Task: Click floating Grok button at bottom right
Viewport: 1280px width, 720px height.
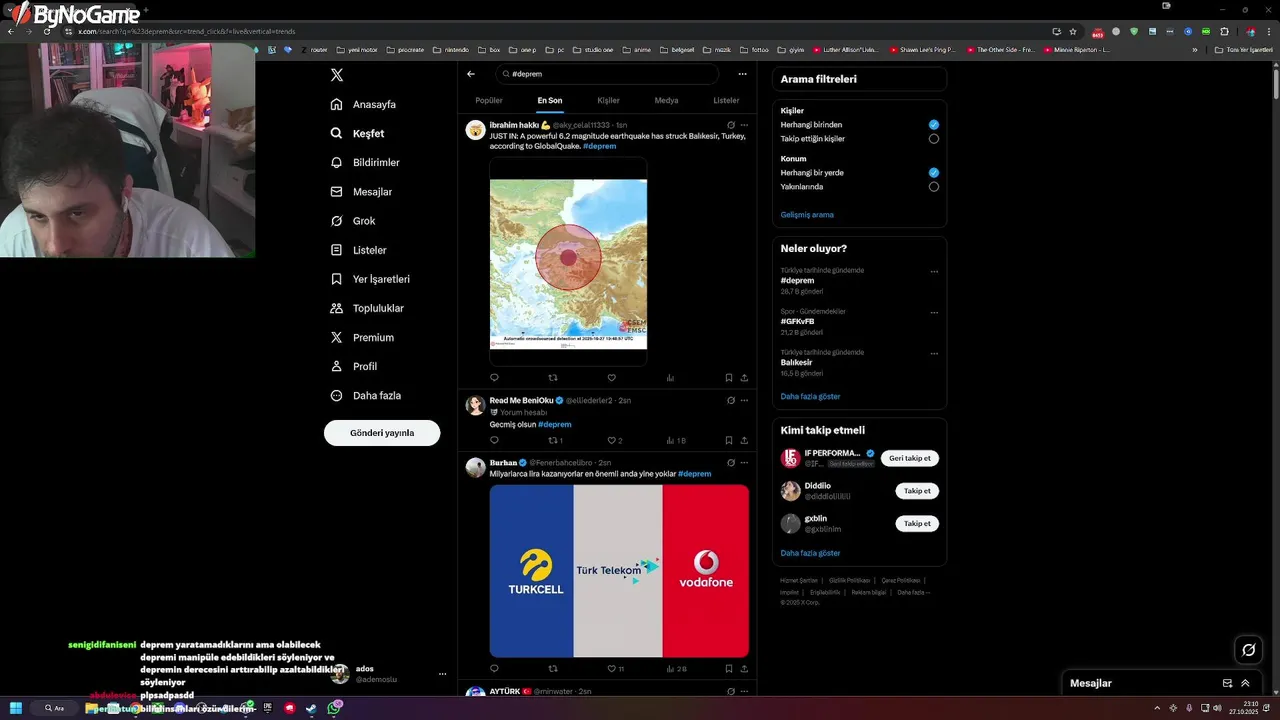Action: click(1248, 650)
